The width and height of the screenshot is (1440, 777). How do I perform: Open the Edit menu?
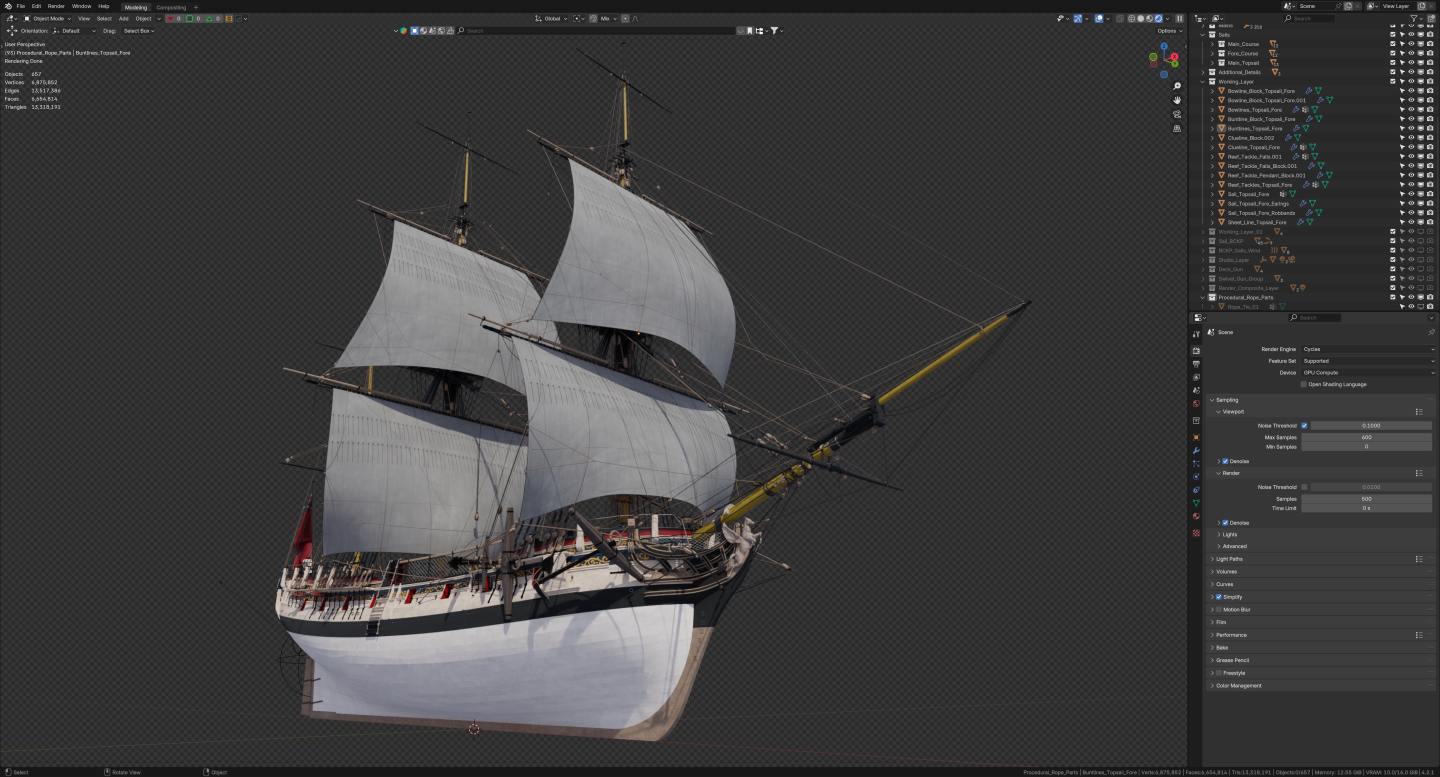(x=36, y=6)
